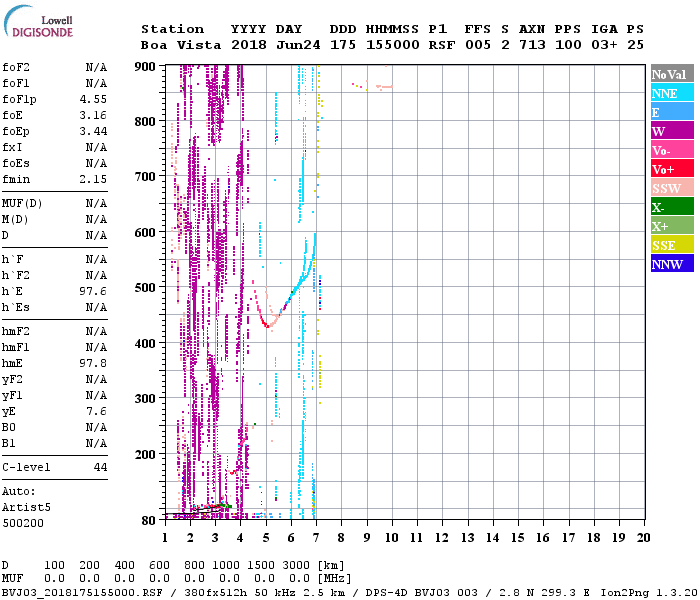The width and height of the screenshot is (700, 600).
Task: Click the 3000 km distance in MUF table
Action: pyautogui.click(x=296, y=565)
